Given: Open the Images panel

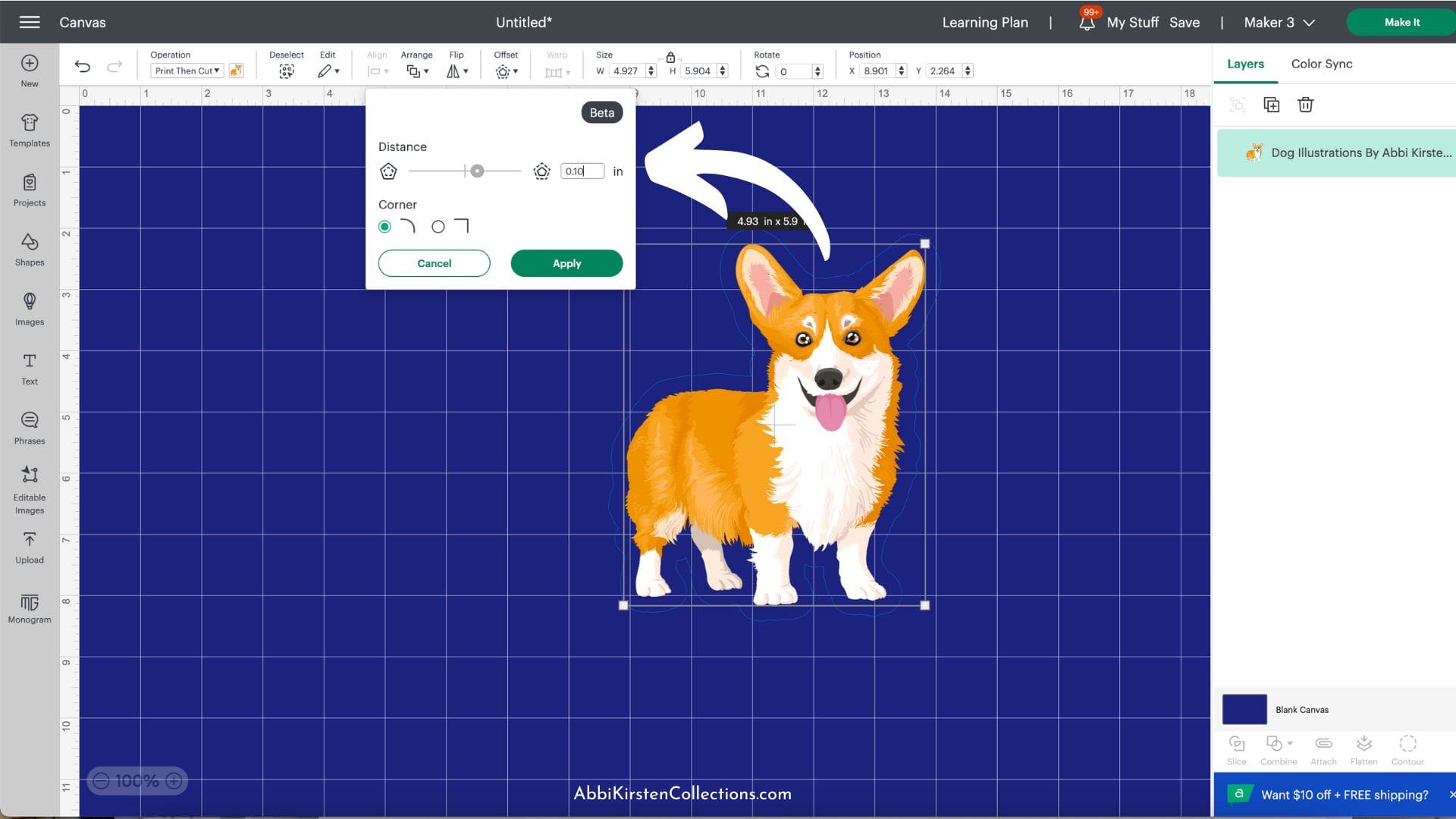Looking at the screenshot, I should (29, 310).
